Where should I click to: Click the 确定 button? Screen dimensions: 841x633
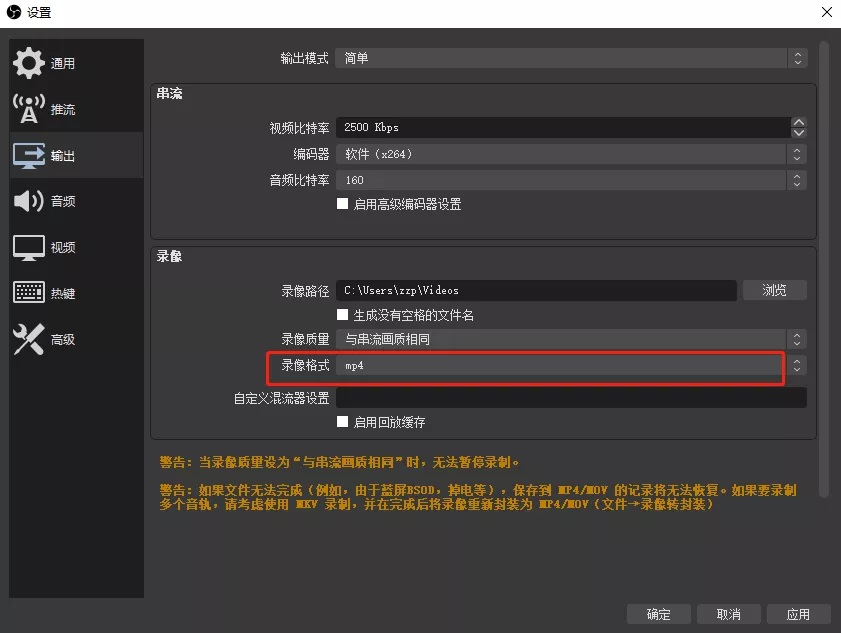[659, 614]
